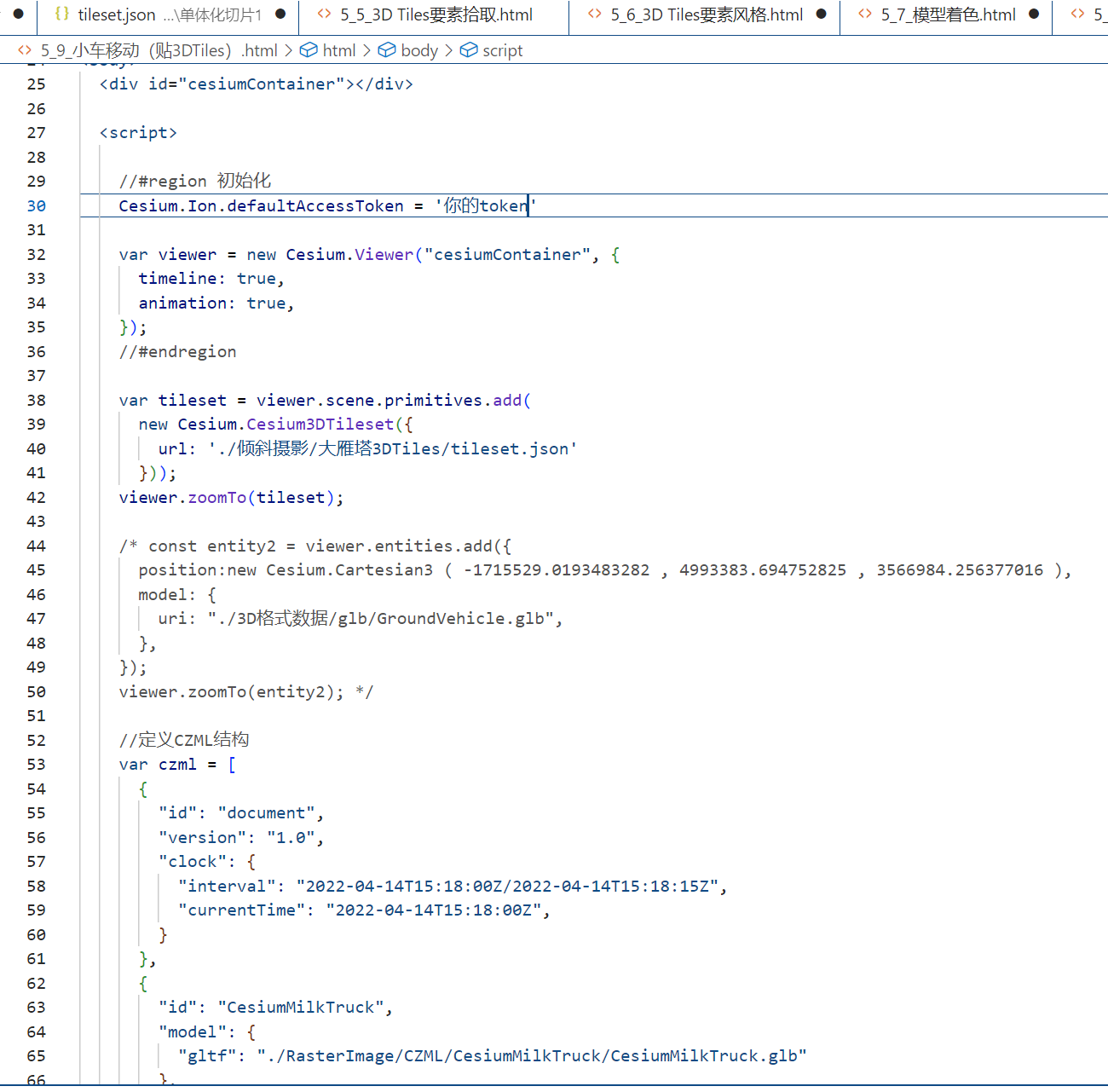Click the interval time range string
Screen dimensions: 1108x1092
pyautogui.click(x=508, y=886)
